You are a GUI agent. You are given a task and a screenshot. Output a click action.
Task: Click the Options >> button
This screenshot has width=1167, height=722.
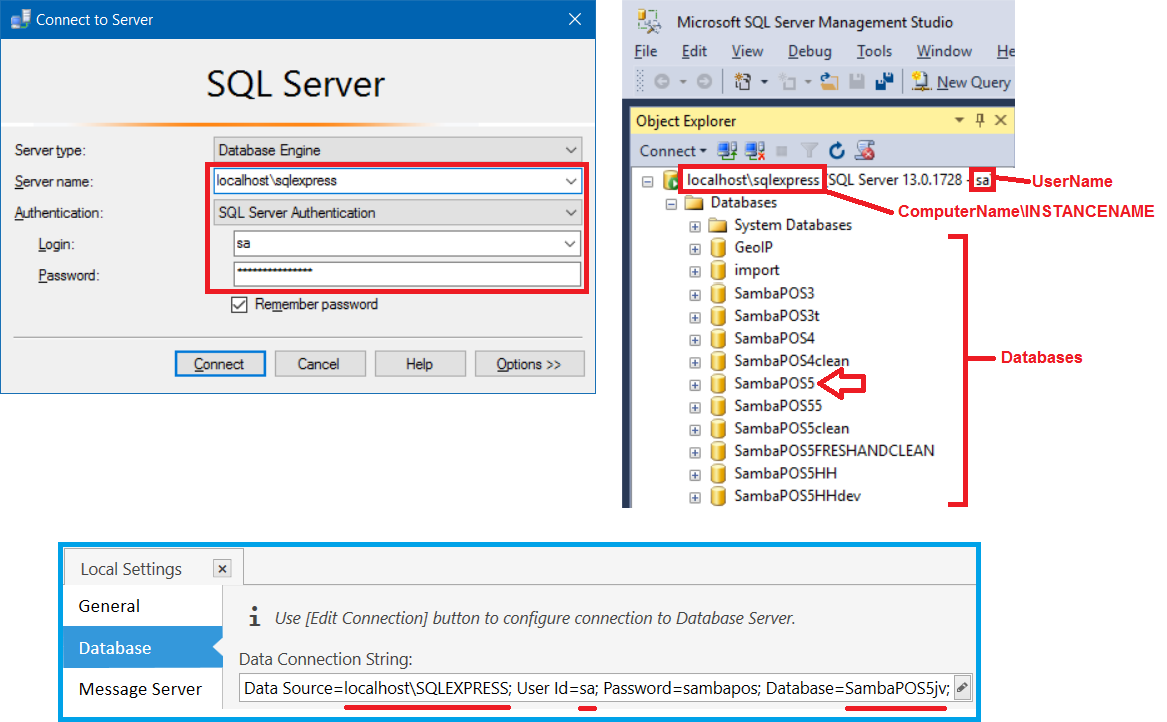coord(529,364)
